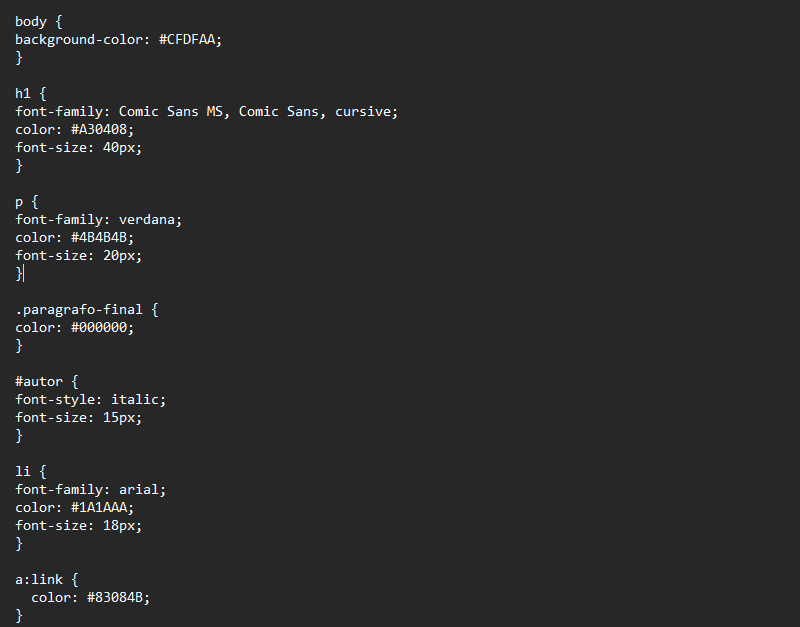Click the .paragrafo-final class selector
The width and height of the screenshot is (800, 627).
(79, 310)
